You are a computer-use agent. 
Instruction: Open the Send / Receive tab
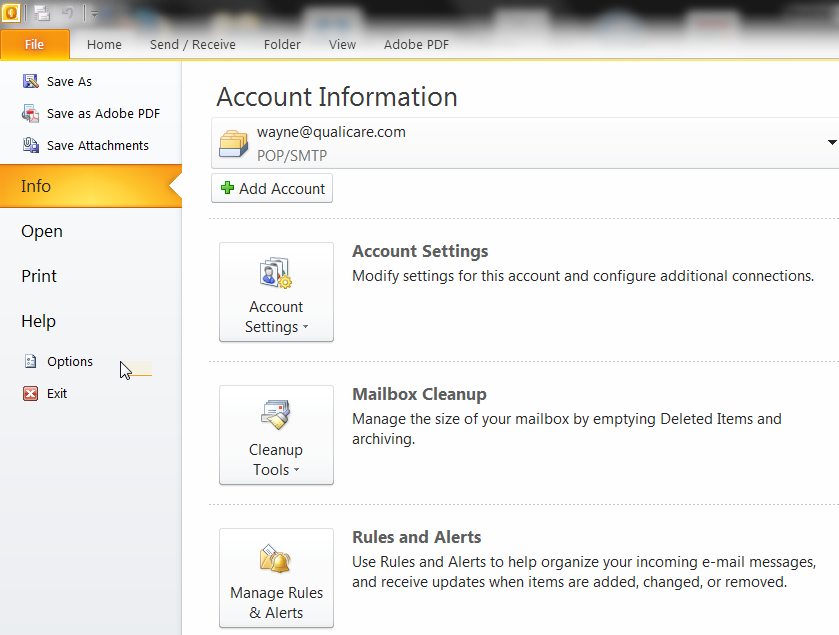coord(193,45)
